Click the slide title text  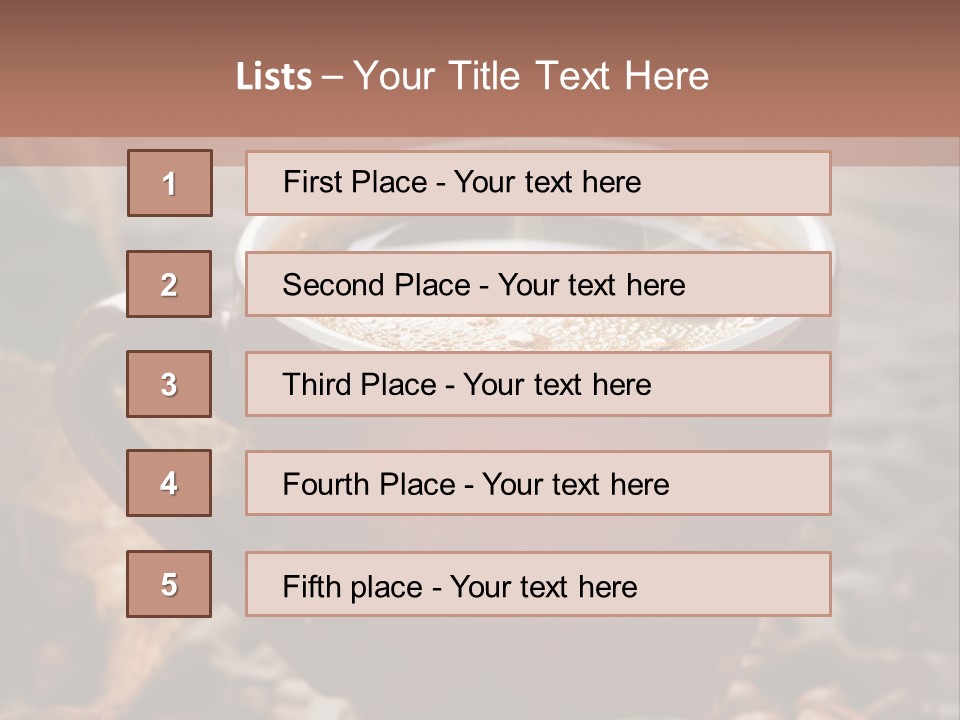click(472, 76)
